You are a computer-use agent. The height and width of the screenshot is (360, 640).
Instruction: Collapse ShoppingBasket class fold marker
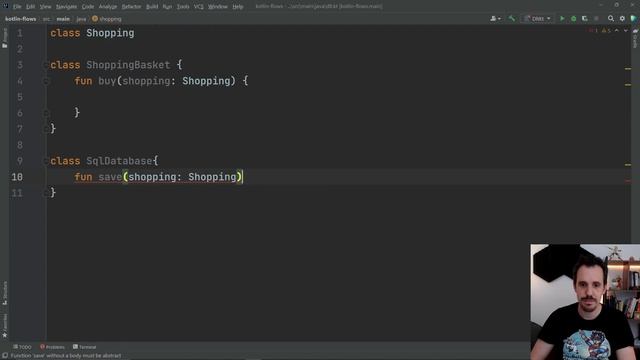pyautogui.click(x=45, y=65)
